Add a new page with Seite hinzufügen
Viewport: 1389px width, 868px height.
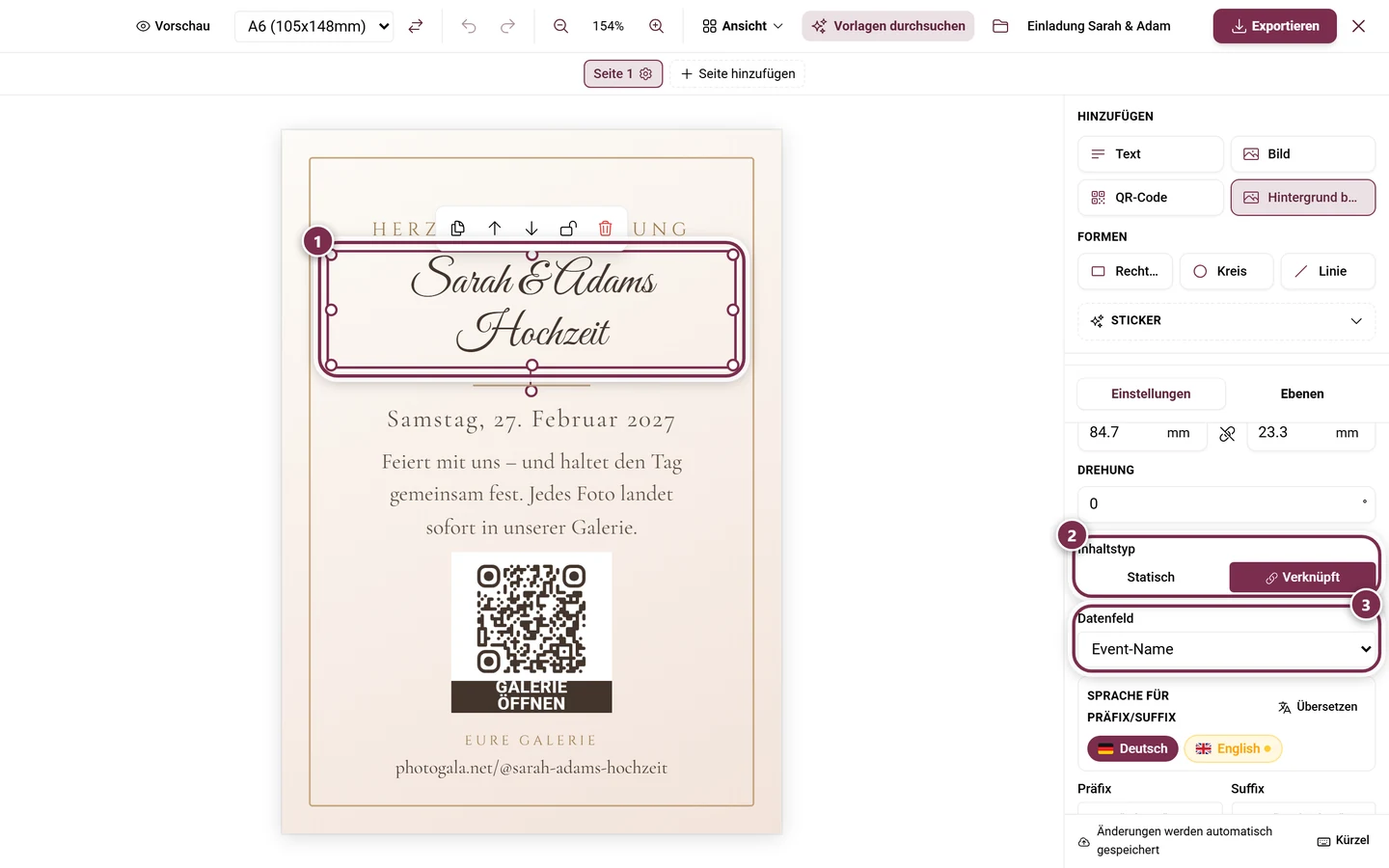pos(738,73)
